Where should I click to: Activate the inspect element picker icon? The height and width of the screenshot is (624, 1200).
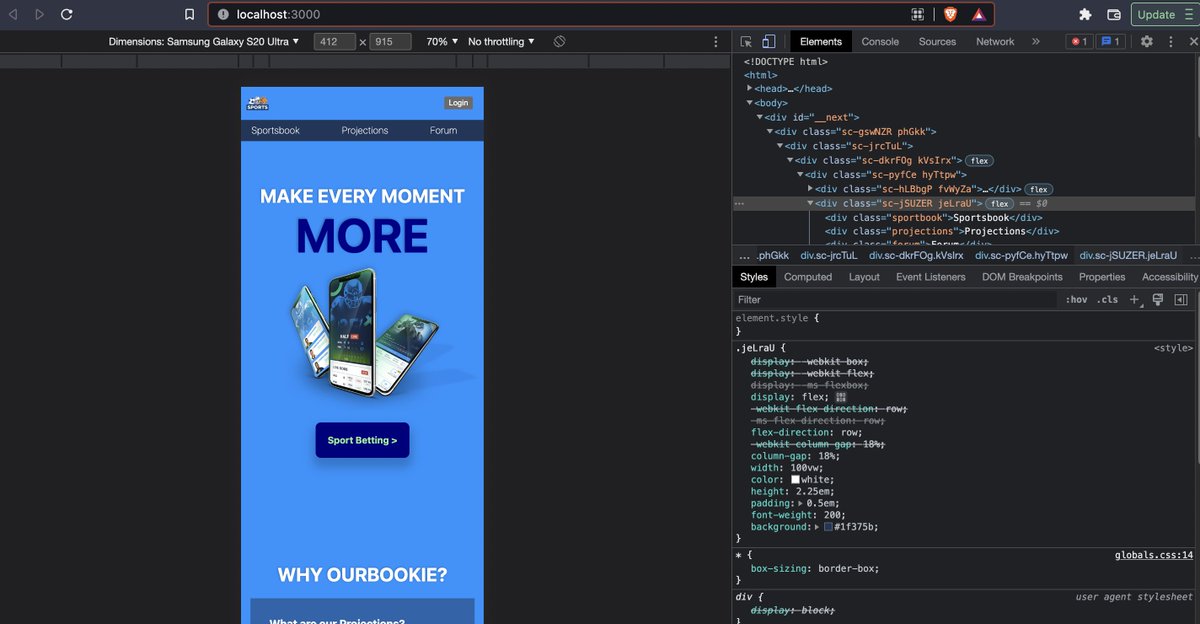pos(746,42)
